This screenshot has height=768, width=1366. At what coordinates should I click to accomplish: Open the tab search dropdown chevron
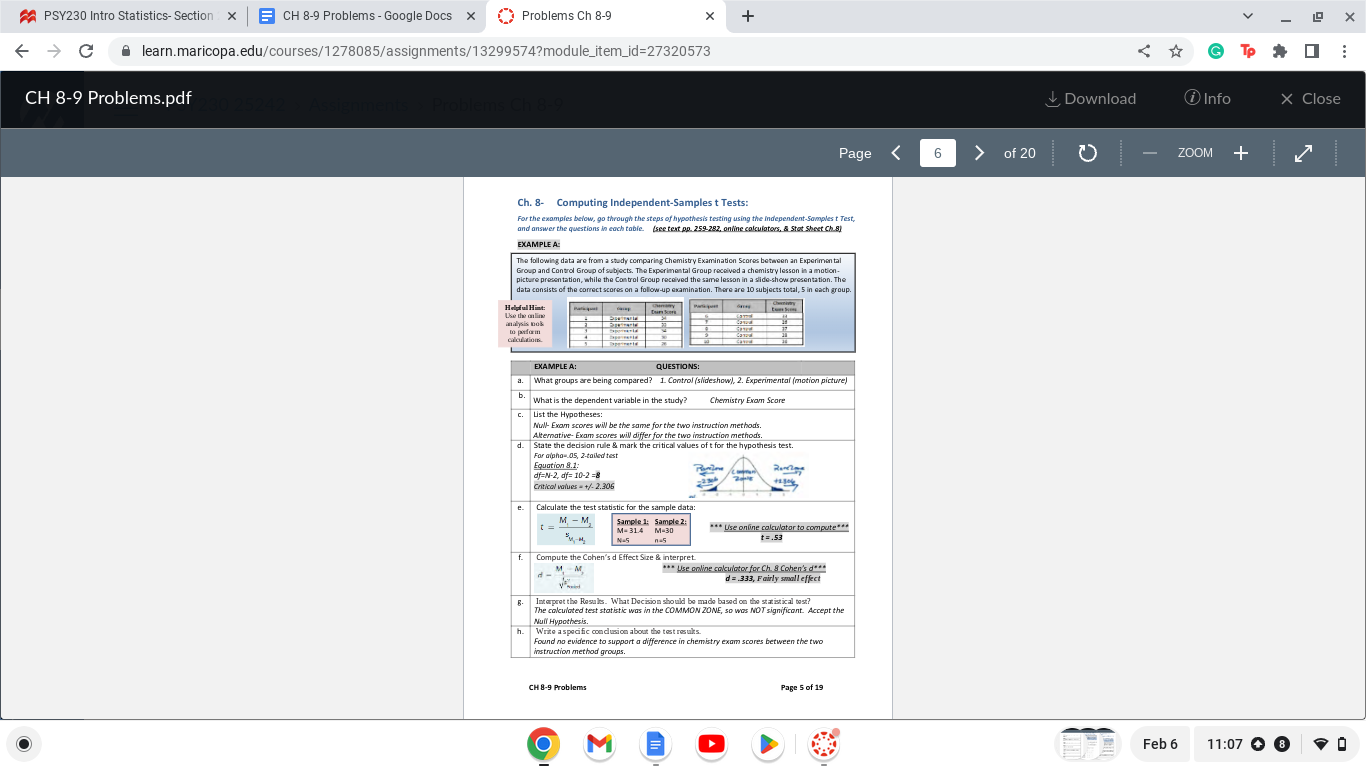click(x=1247, y=16)
